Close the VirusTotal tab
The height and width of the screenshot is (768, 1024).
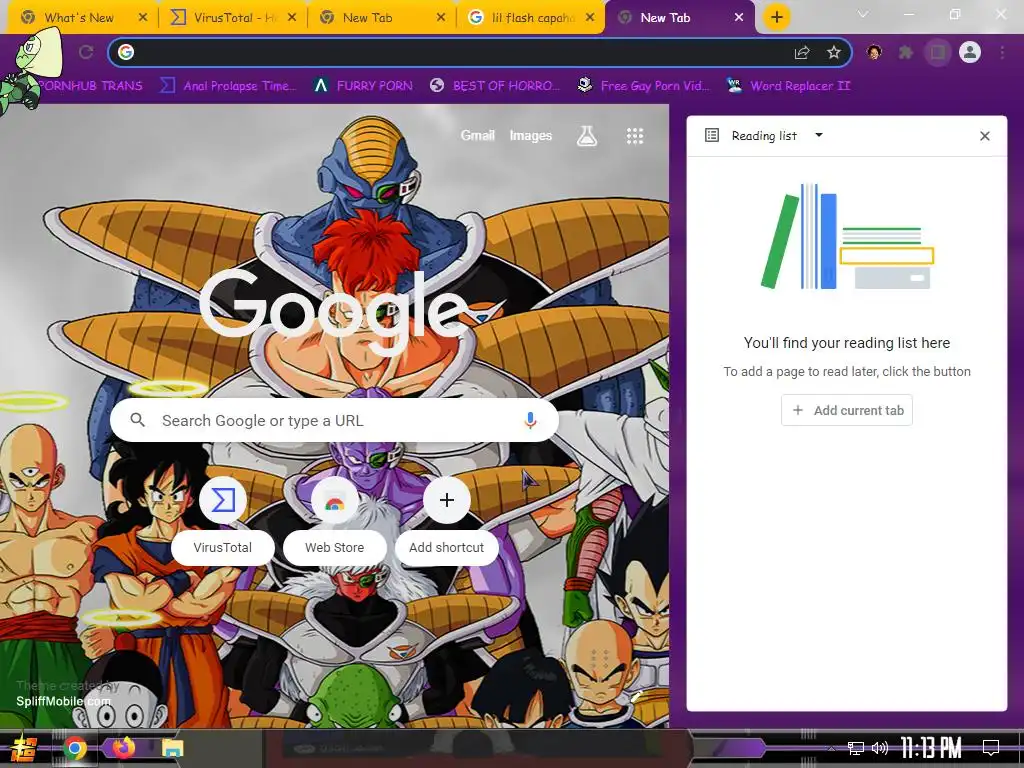(x=292, y=18)
